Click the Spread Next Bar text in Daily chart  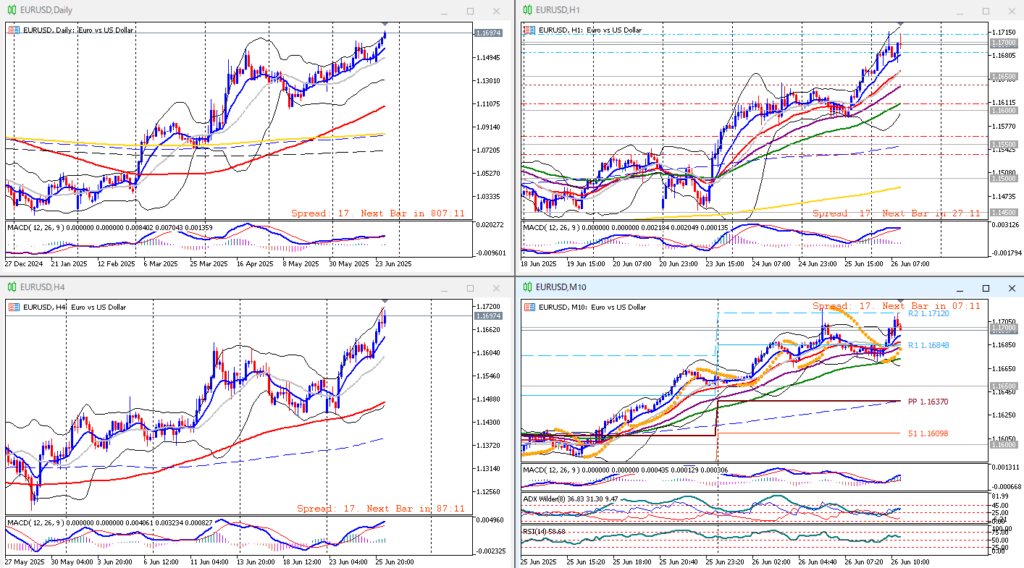(377, 213)
